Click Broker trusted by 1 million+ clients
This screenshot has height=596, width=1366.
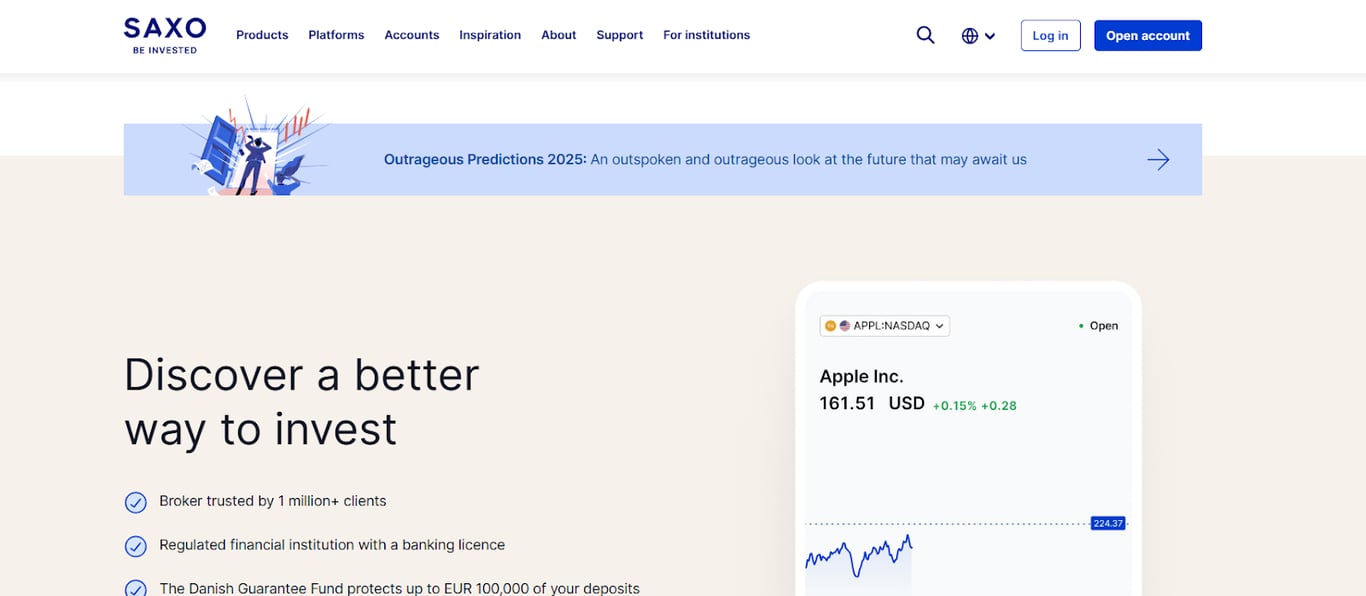[273, 501]
